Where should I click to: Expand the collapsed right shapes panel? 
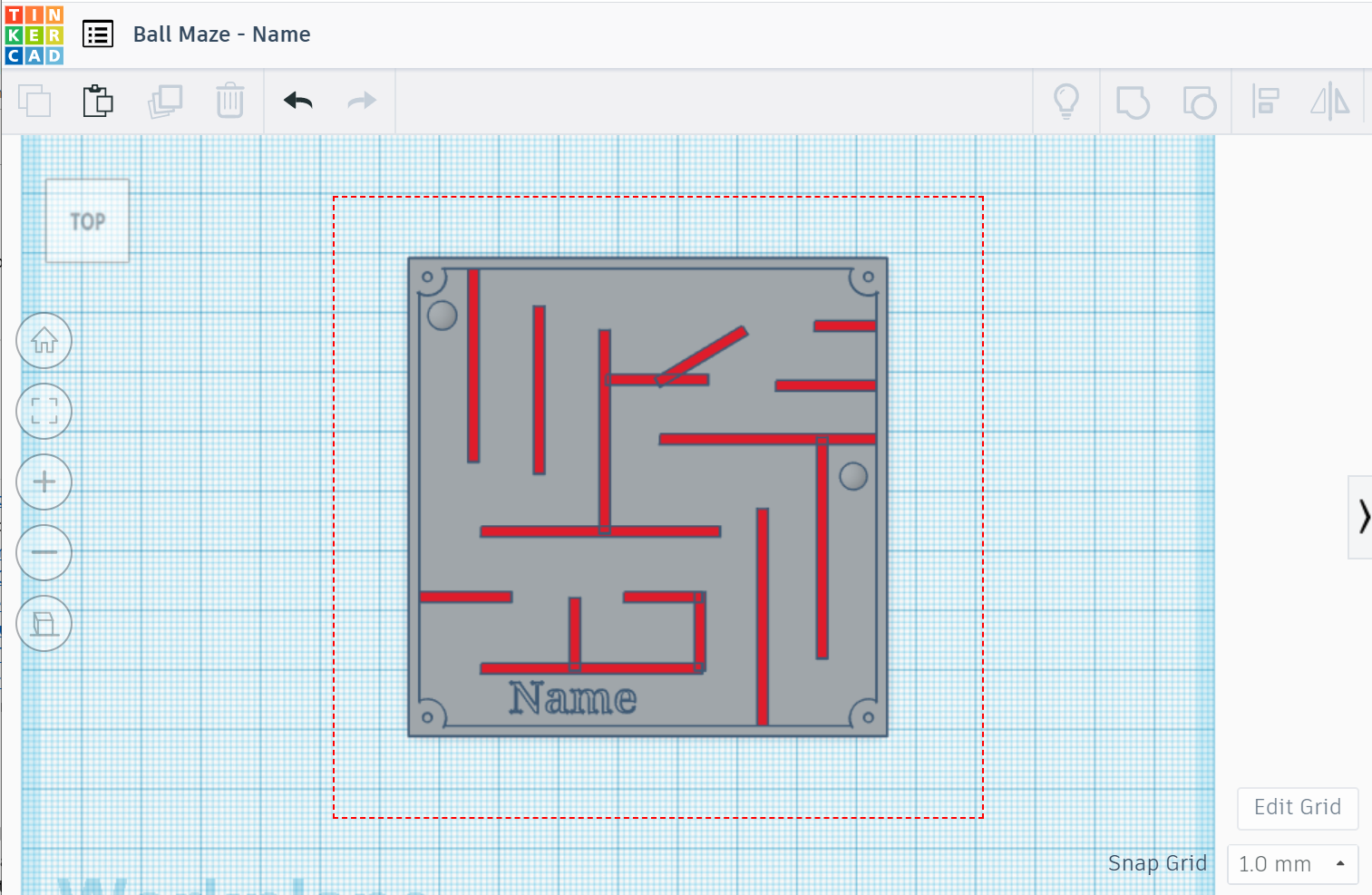tap(1361, 517)
